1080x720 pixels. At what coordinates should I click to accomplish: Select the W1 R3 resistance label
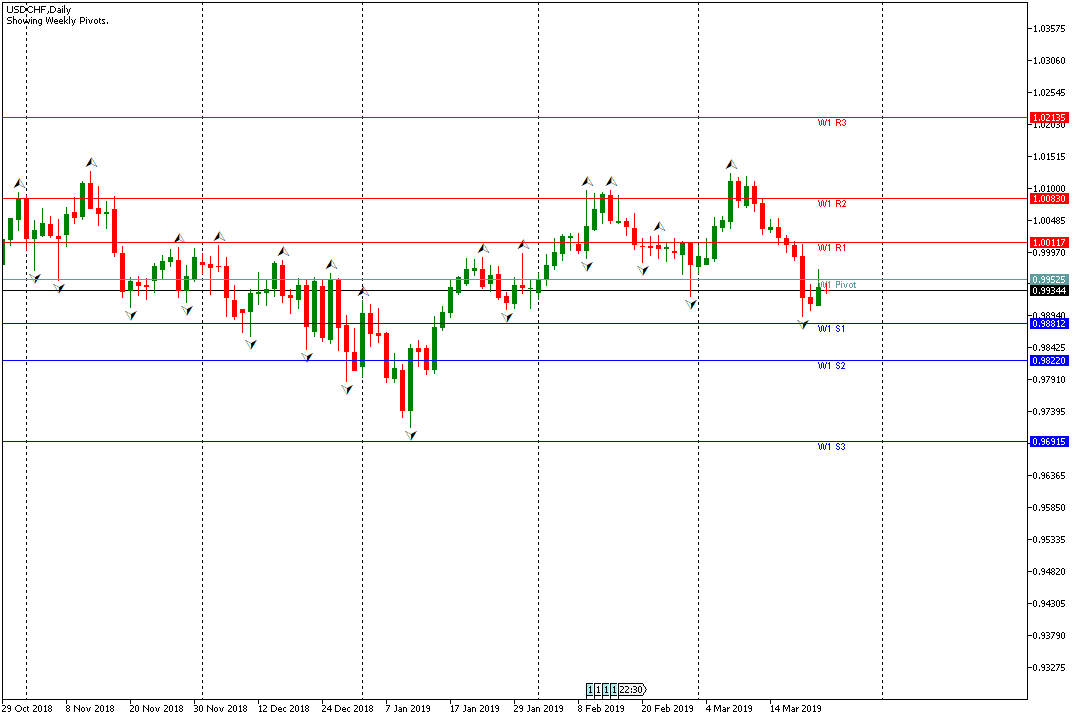click(831, 123)
